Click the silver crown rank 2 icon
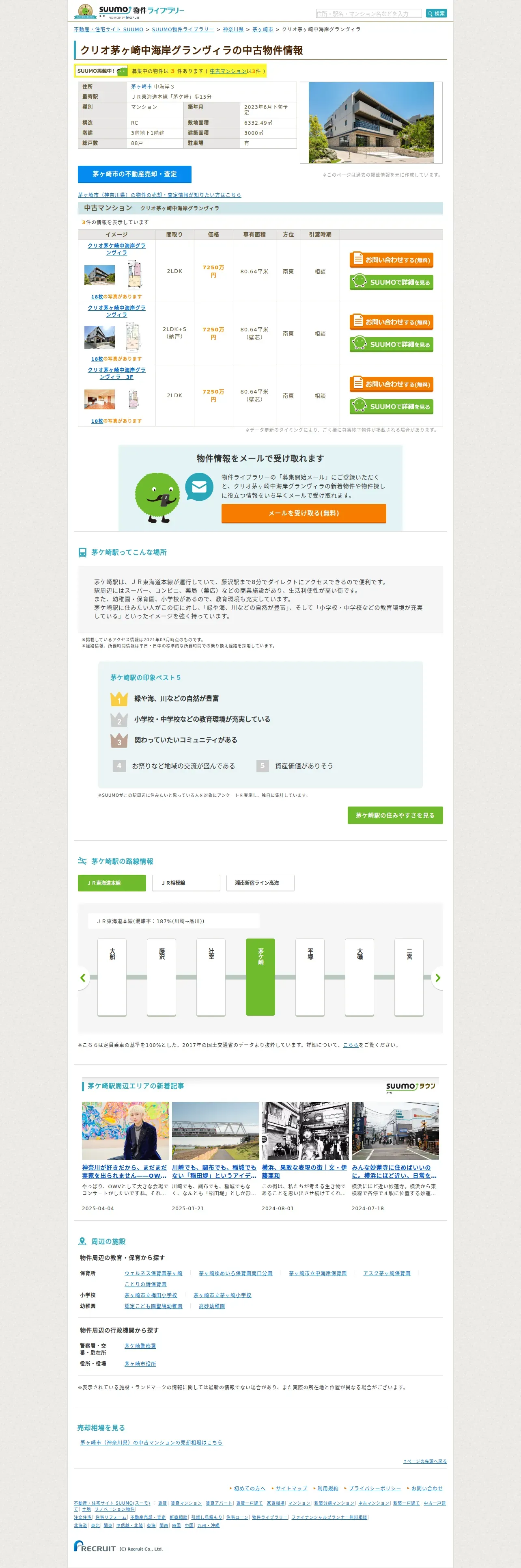Screen dimensions: 521x1568 click(119, 720)
